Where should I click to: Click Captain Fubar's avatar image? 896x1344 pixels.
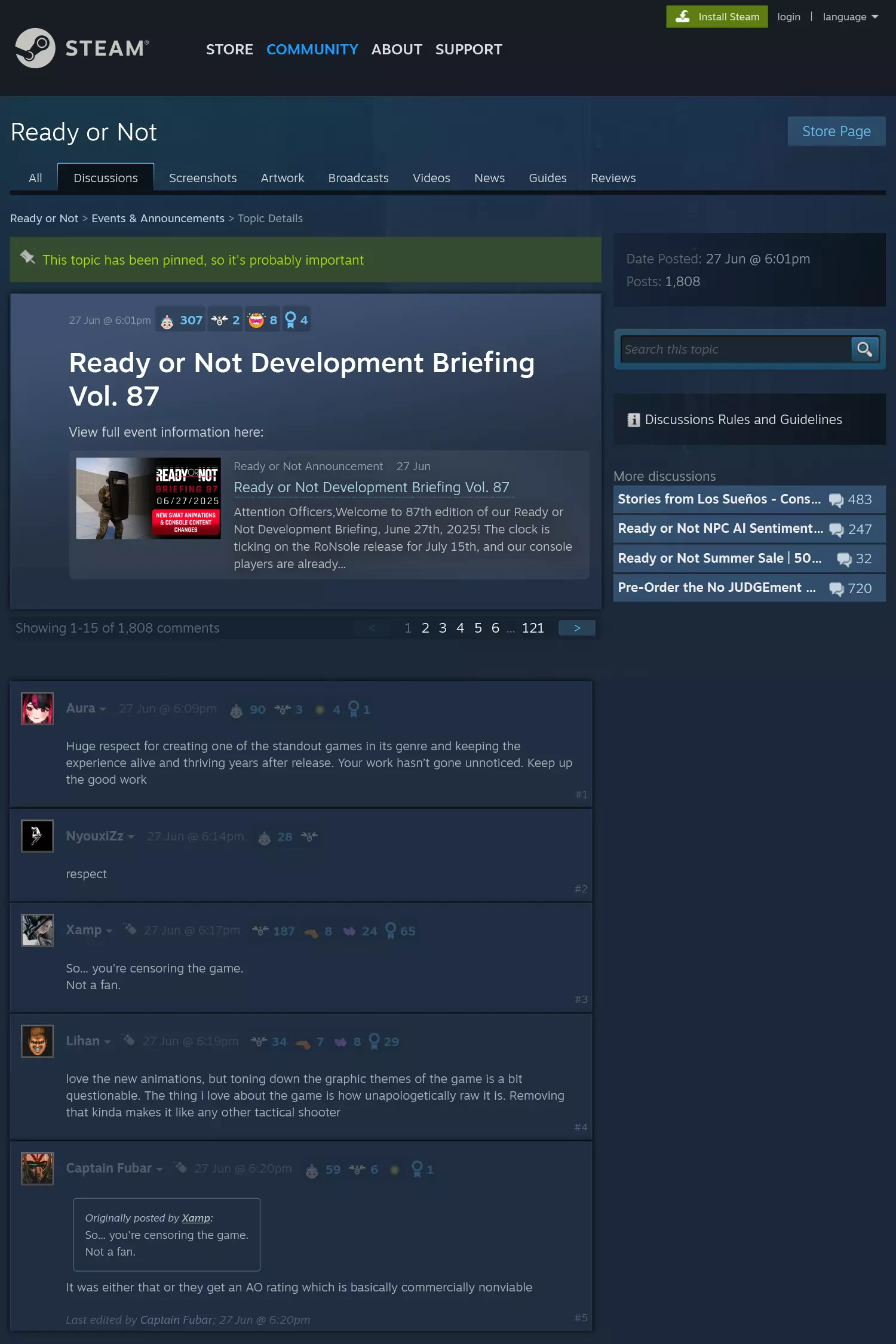click(38, 1168)
